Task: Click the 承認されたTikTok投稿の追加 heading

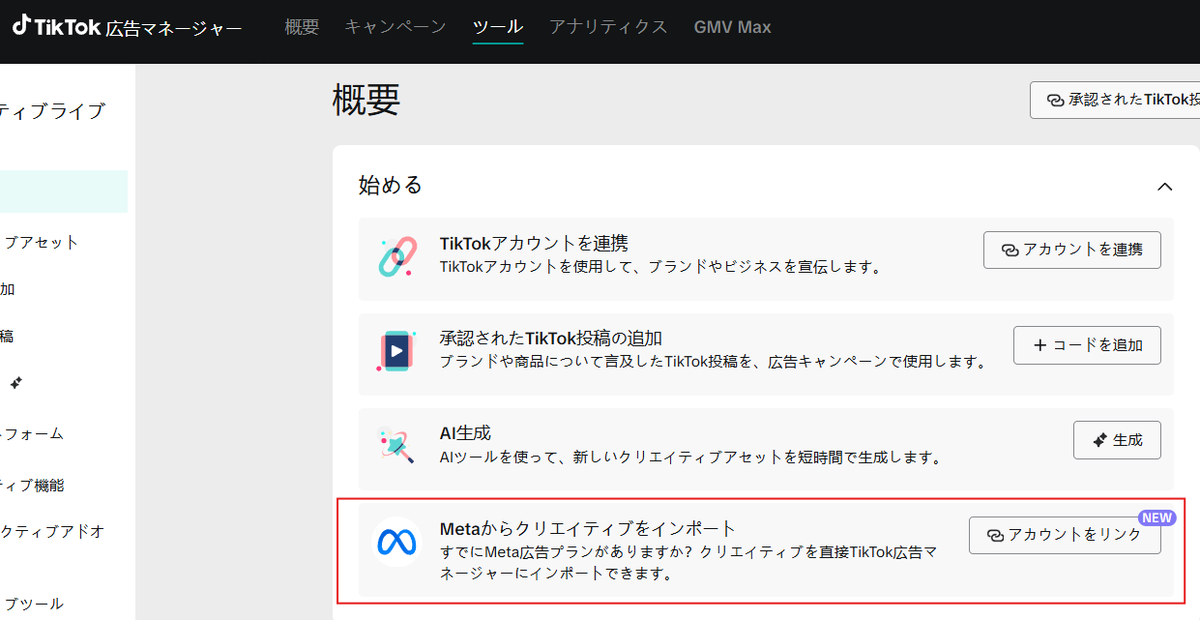Action: 551,338
